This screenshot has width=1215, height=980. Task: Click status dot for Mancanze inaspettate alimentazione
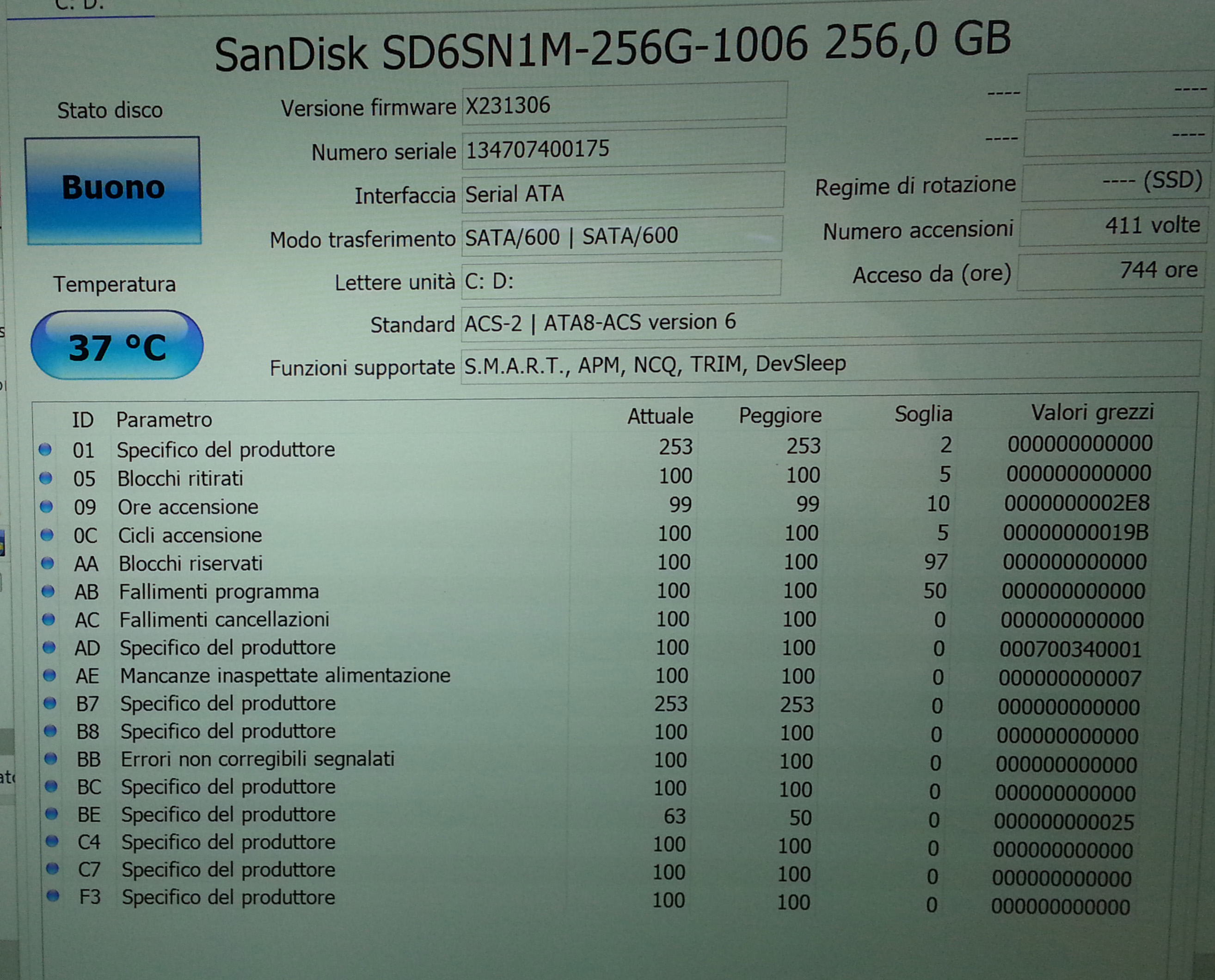coord(49,675)
